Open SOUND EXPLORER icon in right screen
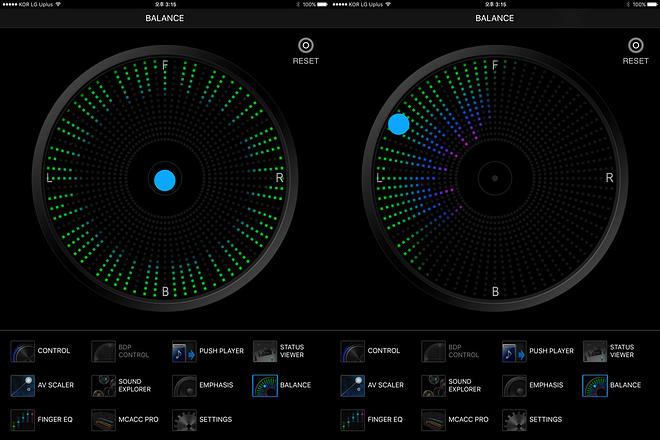The width and height of the screenshot is (660, 440). click(x=433, y=386)
